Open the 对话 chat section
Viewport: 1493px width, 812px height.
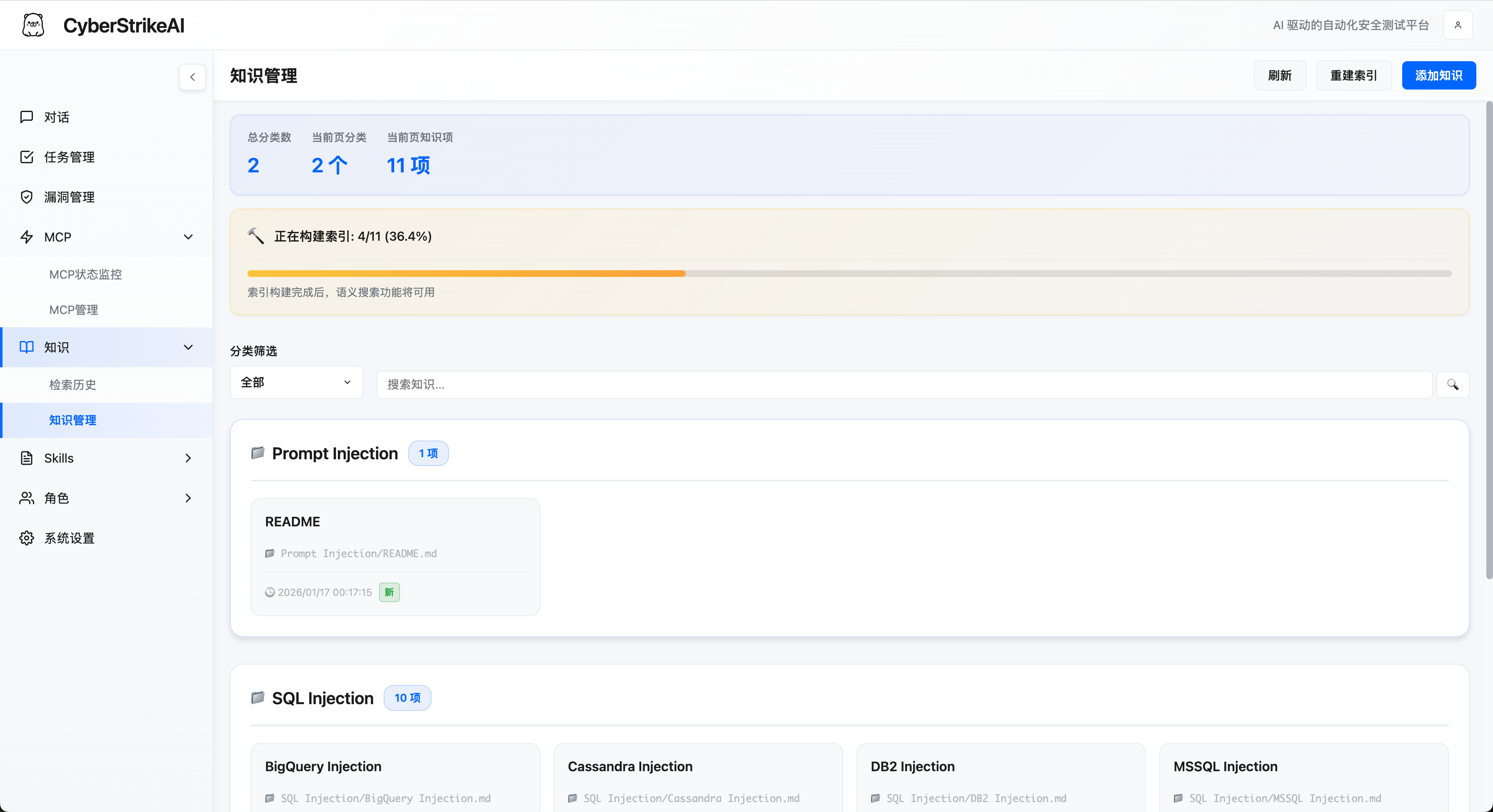pyautogui.click(x=57, y=117)
